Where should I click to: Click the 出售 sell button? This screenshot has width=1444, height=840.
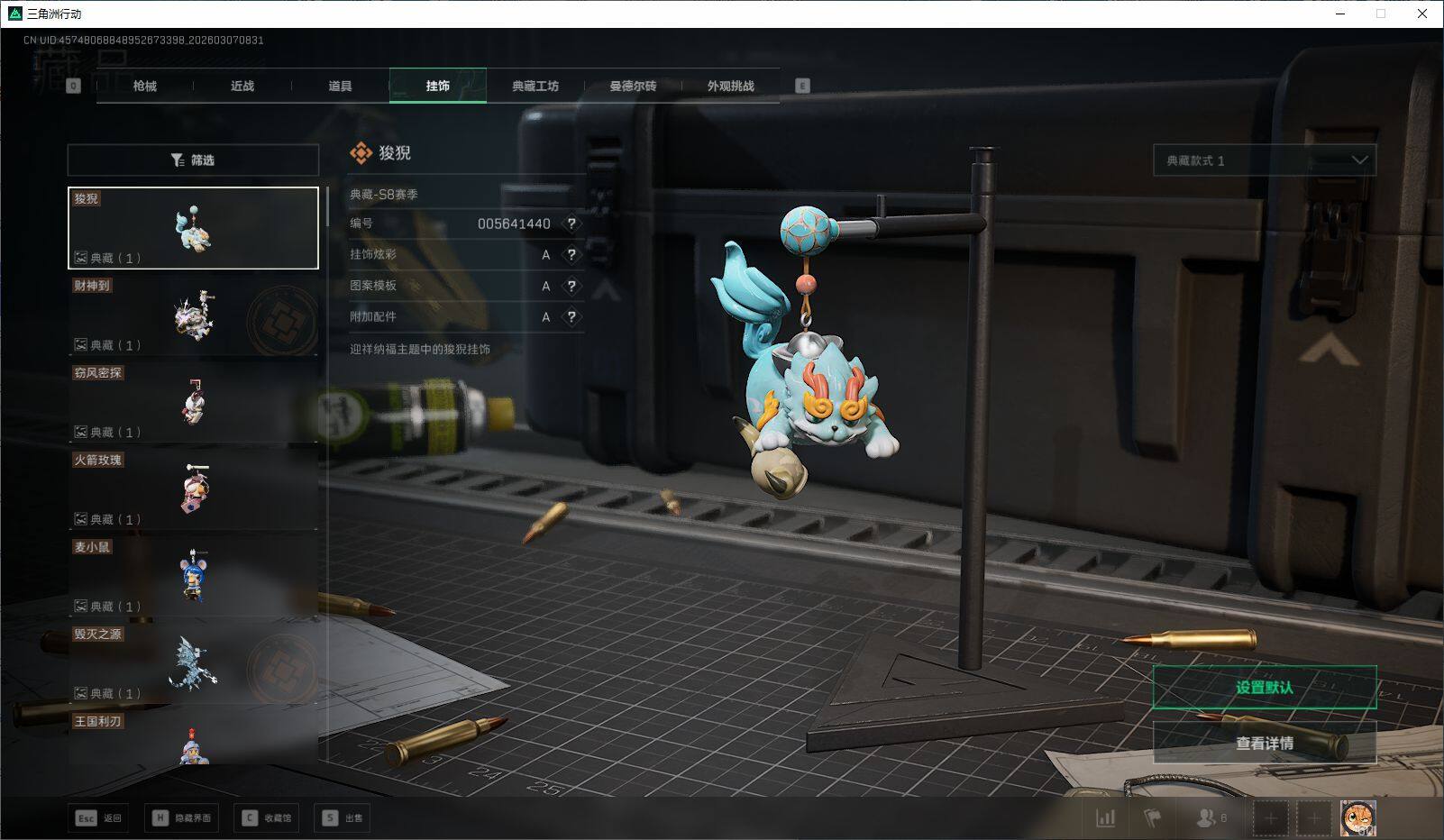coord(343,818)
